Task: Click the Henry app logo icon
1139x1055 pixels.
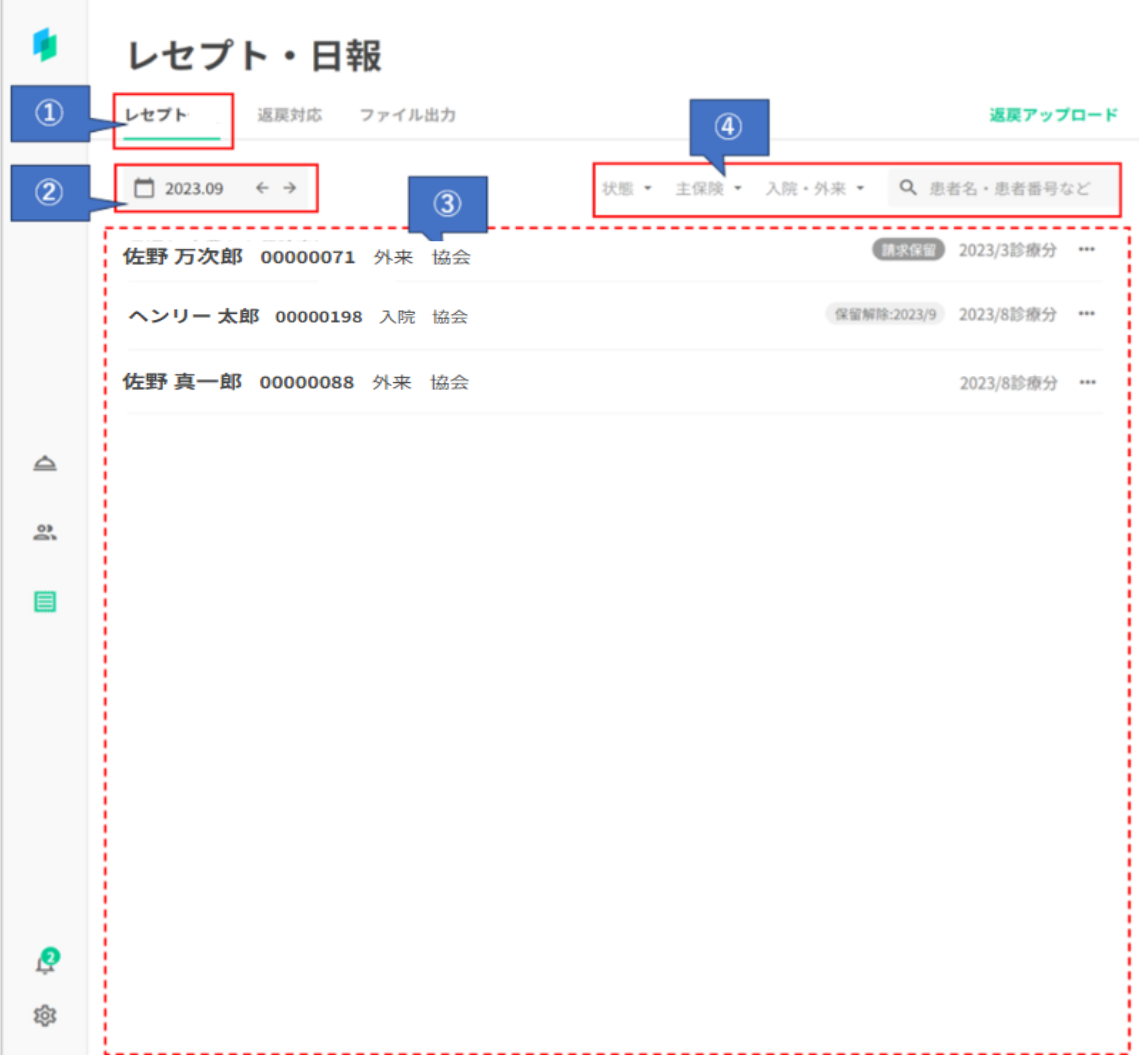Action: (x=45, y=45)
